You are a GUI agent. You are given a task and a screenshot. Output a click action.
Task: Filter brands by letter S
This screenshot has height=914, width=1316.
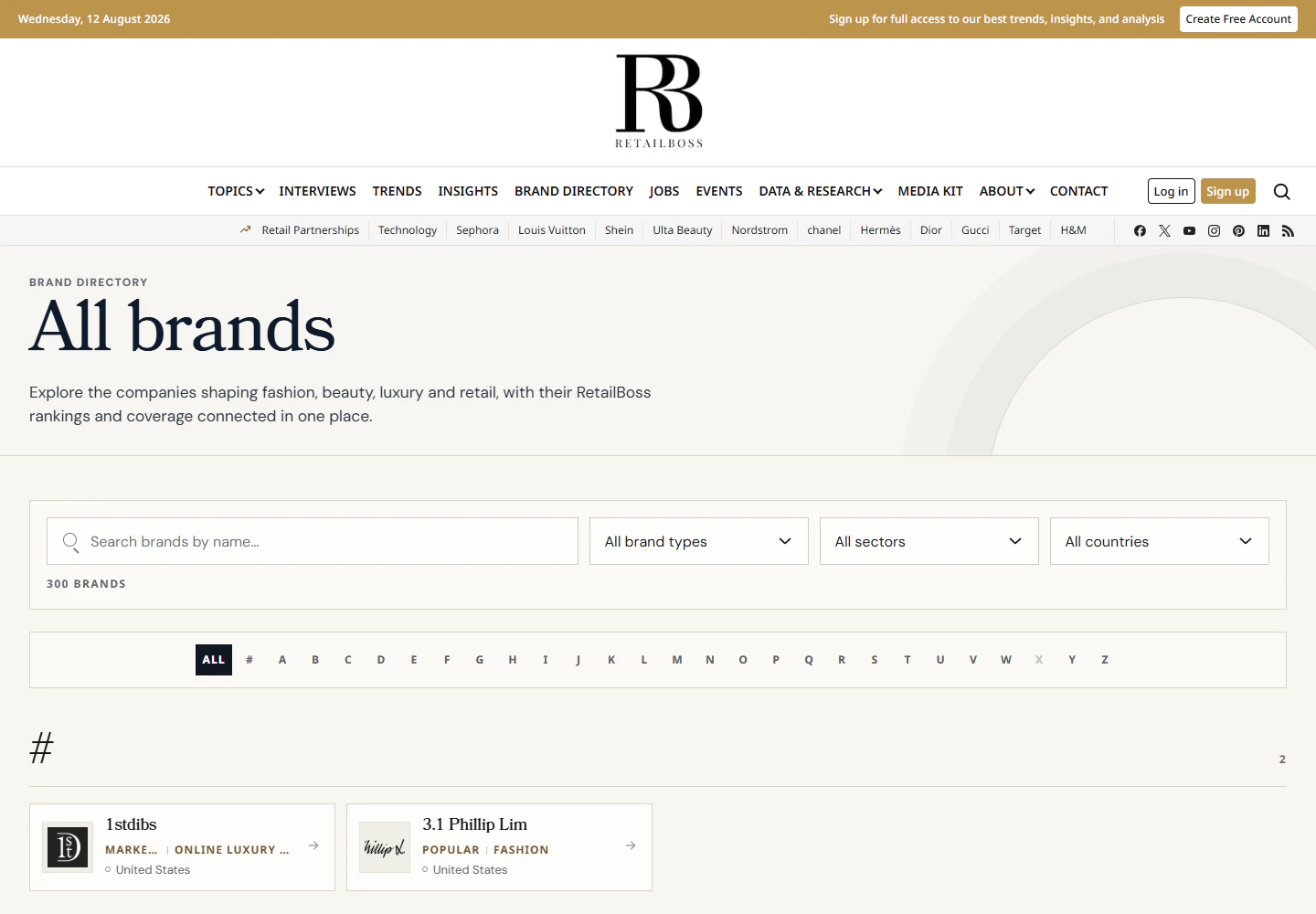(875, 660)
